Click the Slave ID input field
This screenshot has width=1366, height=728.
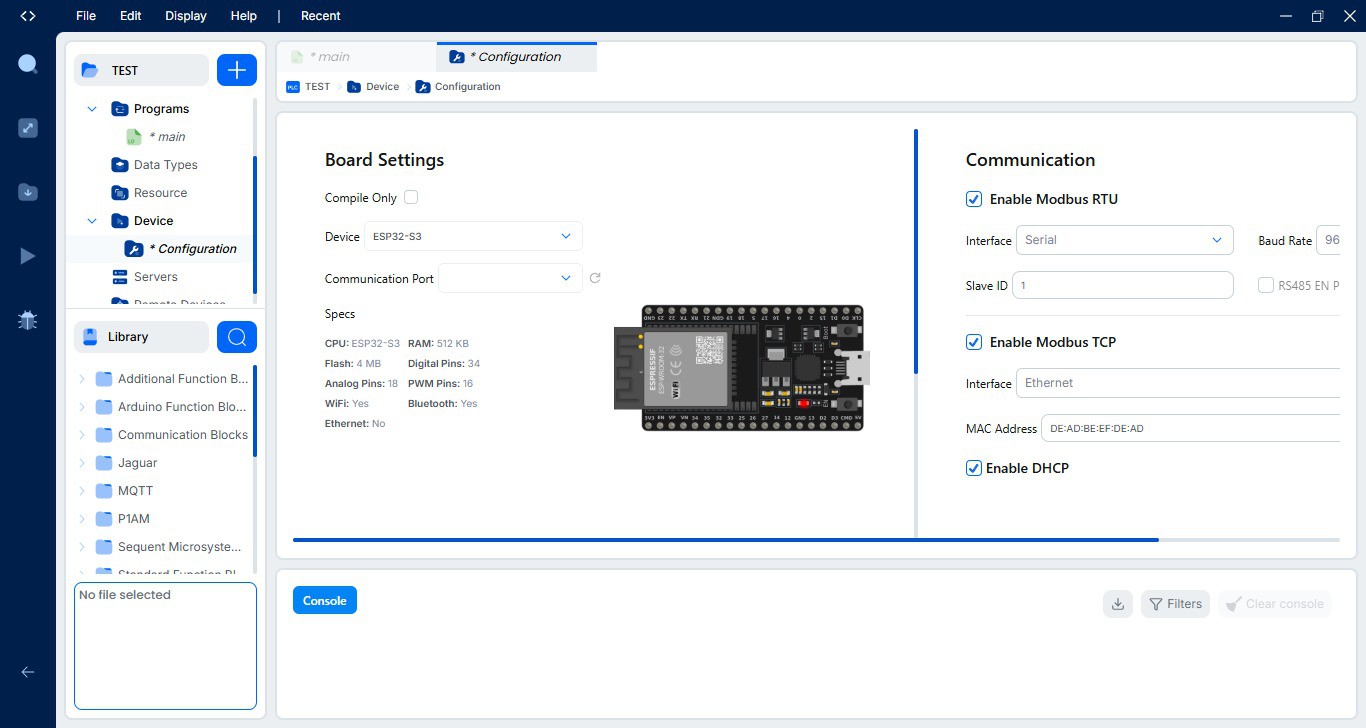coord(1123,285)
